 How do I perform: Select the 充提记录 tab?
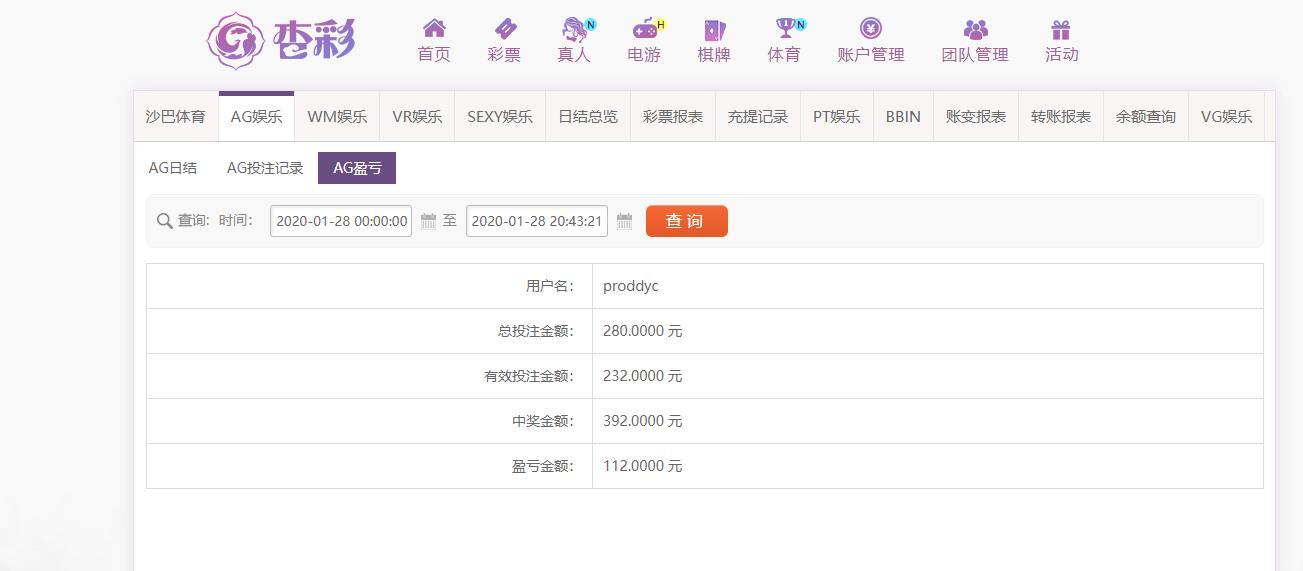(x=758, y=117)
